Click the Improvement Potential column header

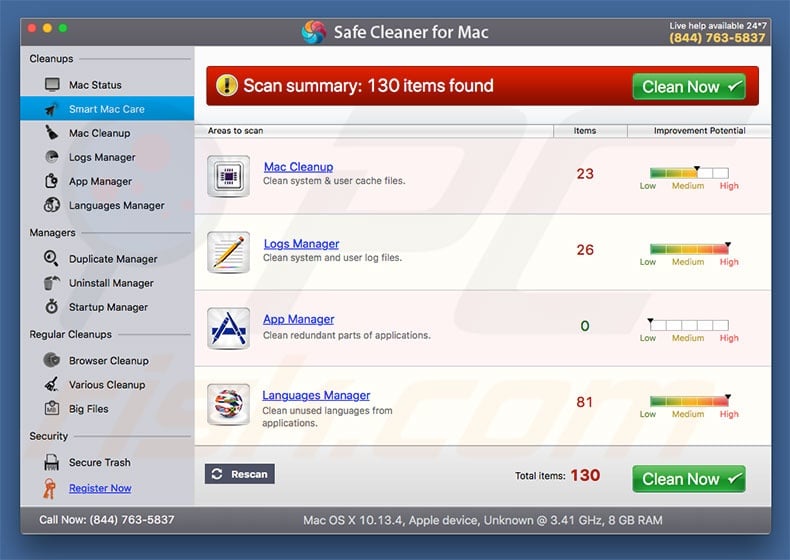[699, 131]
